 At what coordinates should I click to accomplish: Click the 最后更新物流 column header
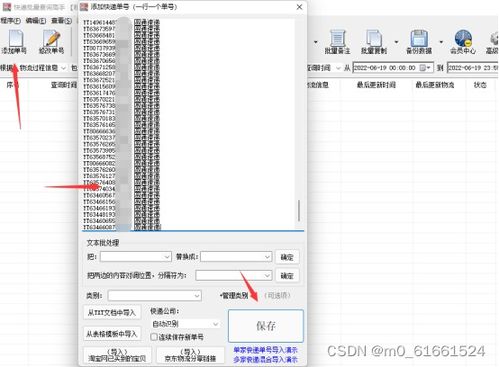point(435,85)
